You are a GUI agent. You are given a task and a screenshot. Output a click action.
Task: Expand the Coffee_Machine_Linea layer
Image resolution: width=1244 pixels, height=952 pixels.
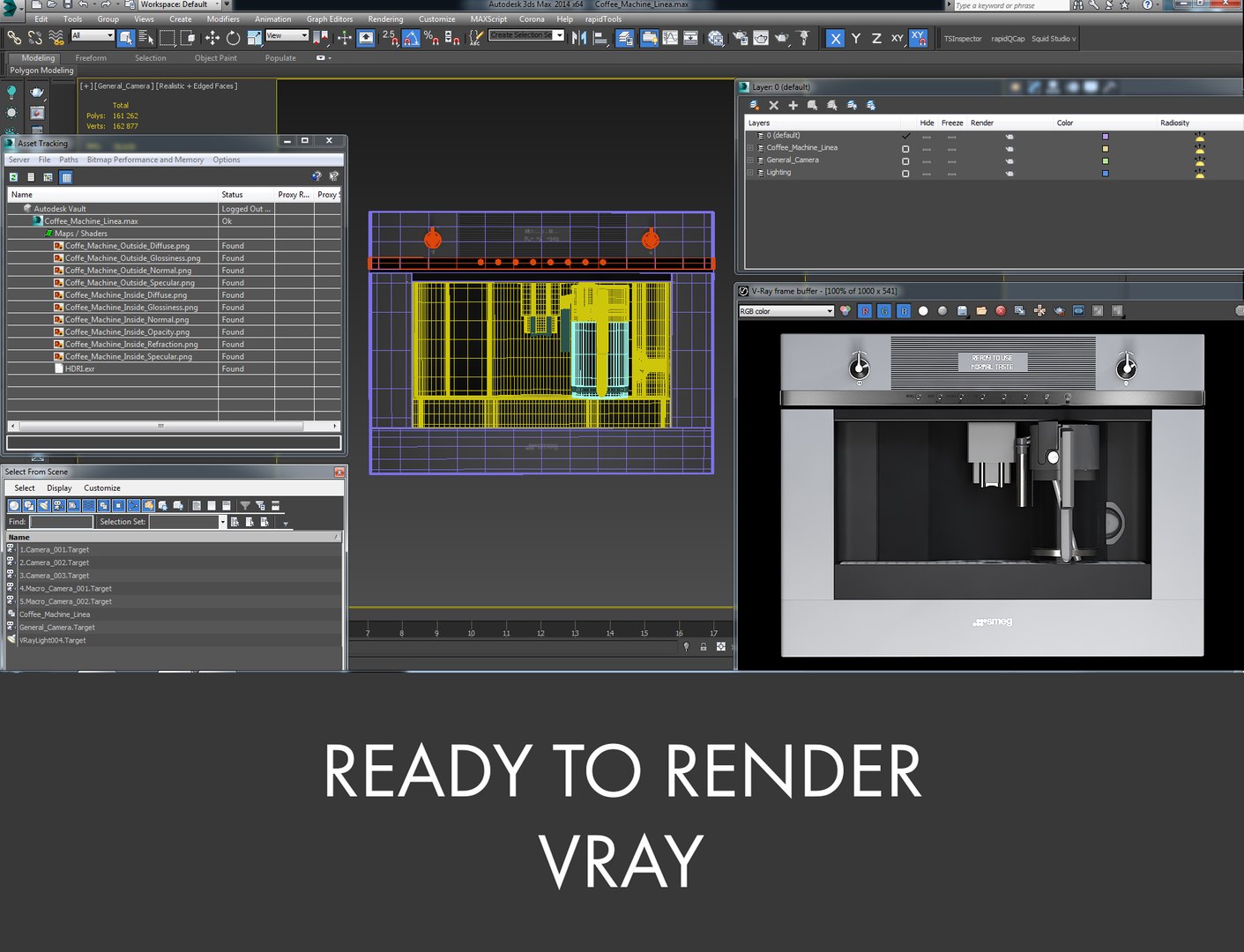(751, 148)
